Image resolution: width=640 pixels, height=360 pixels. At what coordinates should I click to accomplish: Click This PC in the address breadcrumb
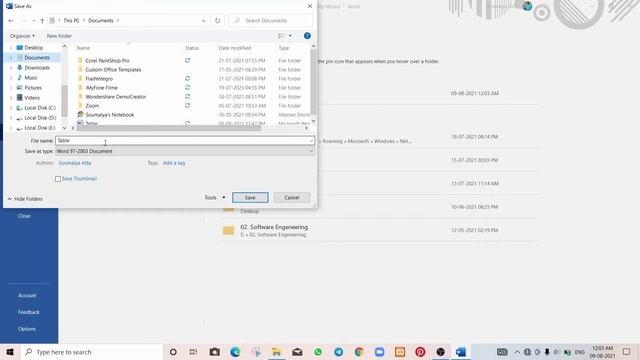click(x=71, y=20)
